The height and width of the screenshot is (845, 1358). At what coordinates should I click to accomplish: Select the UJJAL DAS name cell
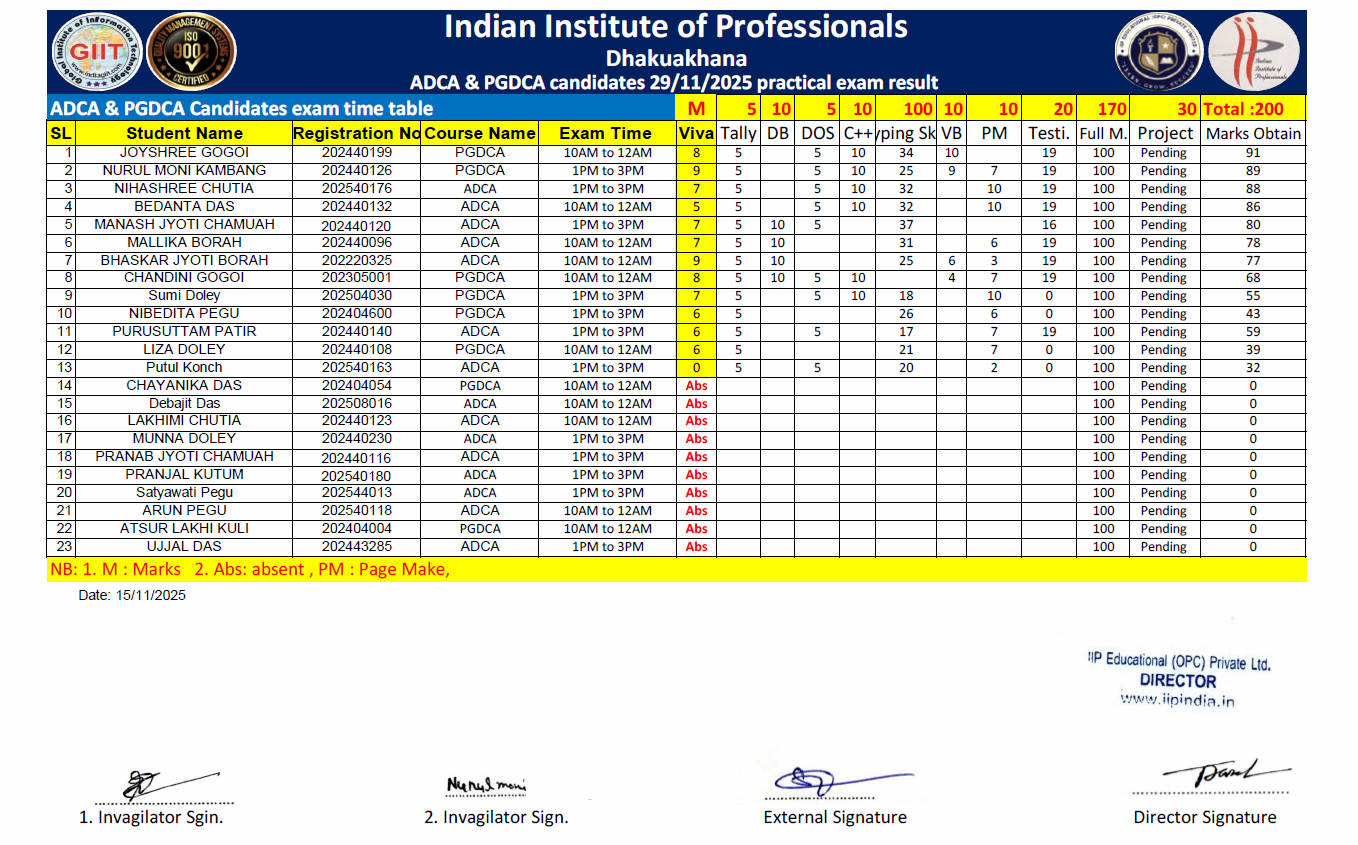(x=184, y=547)
